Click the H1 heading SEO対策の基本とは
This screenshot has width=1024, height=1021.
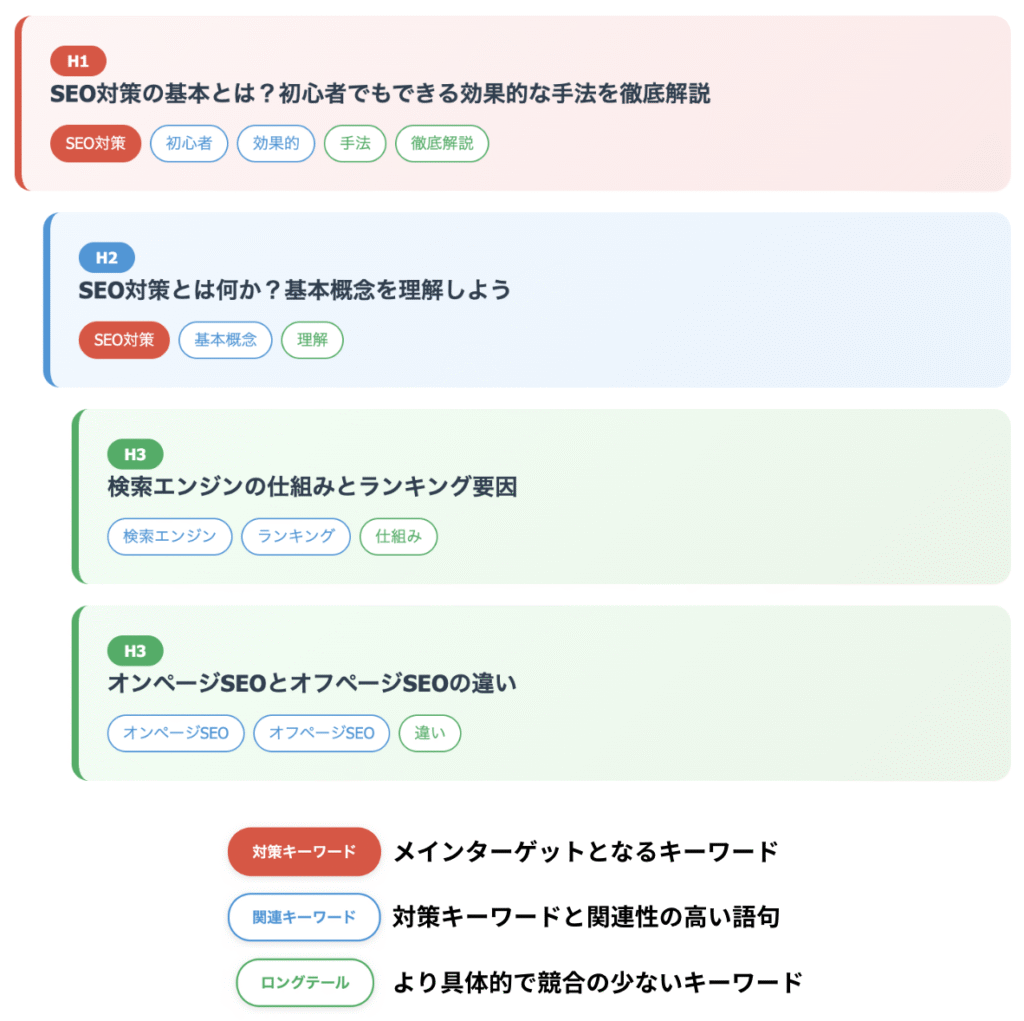[380, 93]
